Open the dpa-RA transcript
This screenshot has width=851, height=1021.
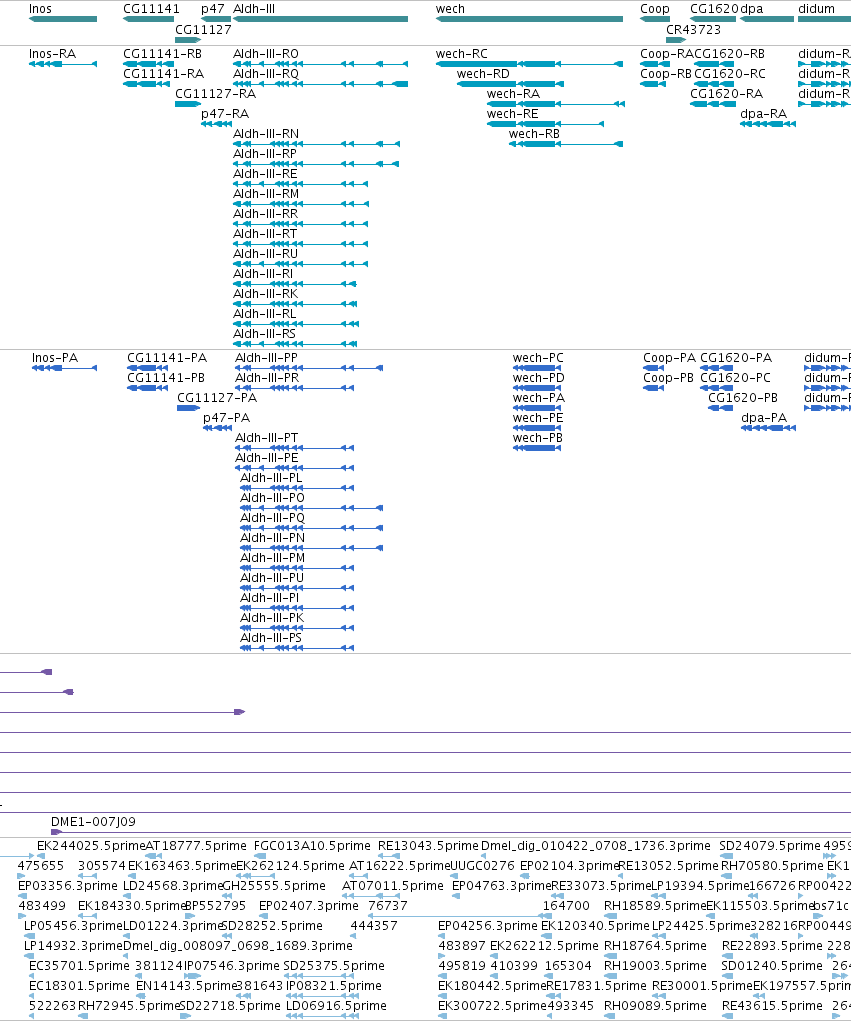point(768,124)
